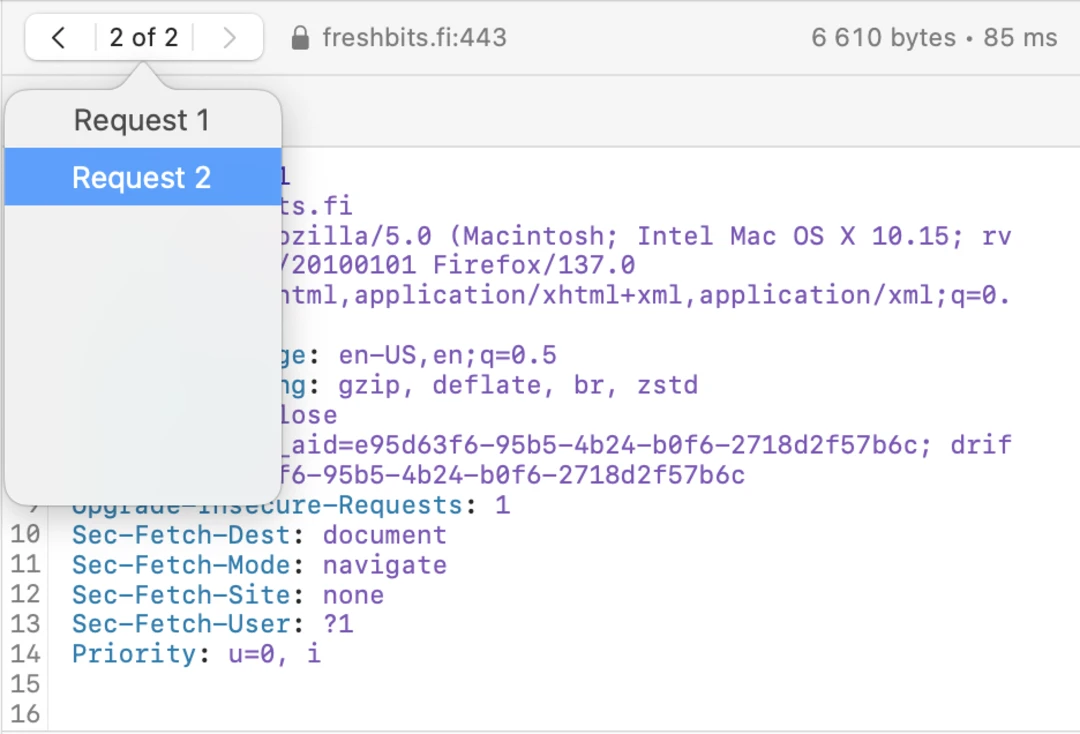Click the freshbits.fi:443 host label
This screenshot has height=734, width=1080.
414,38
